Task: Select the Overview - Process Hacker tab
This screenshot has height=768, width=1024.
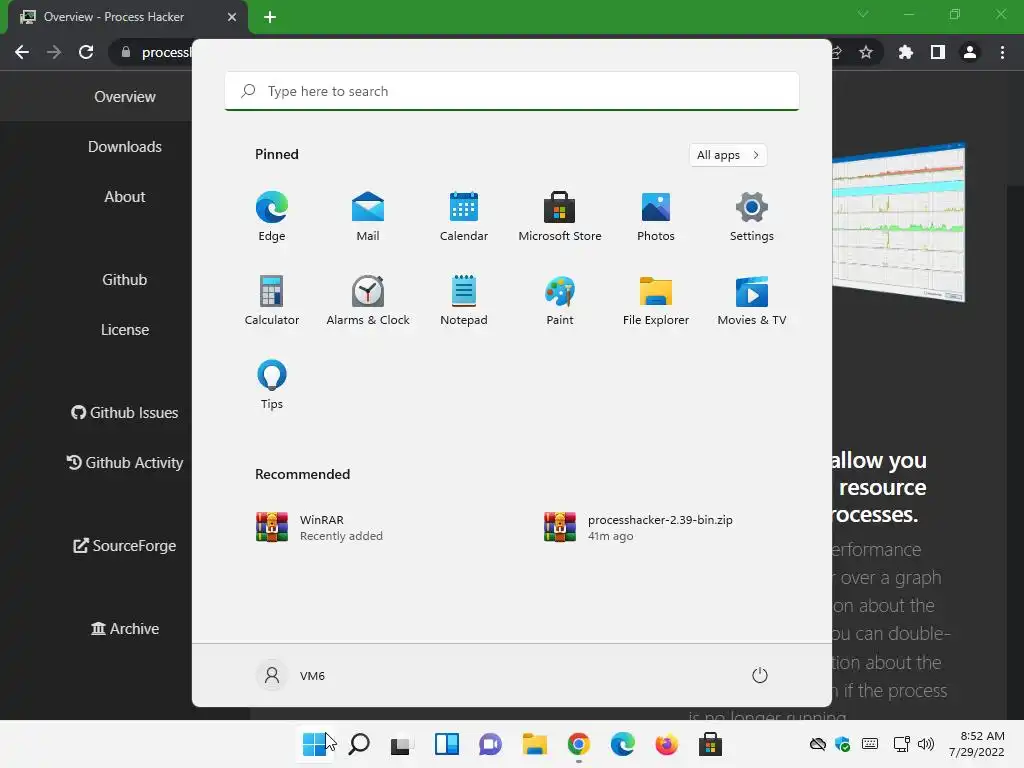Action: tap(127, 17)
